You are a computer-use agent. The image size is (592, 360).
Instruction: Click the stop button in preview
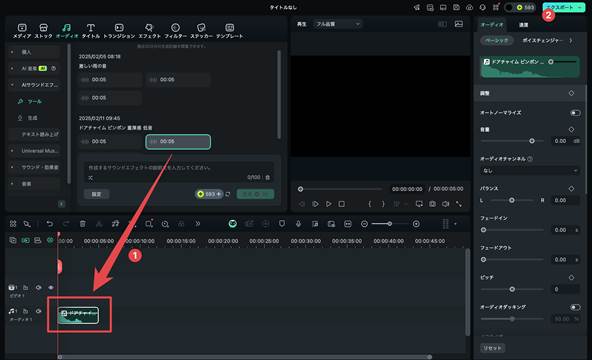coord(341,204)
